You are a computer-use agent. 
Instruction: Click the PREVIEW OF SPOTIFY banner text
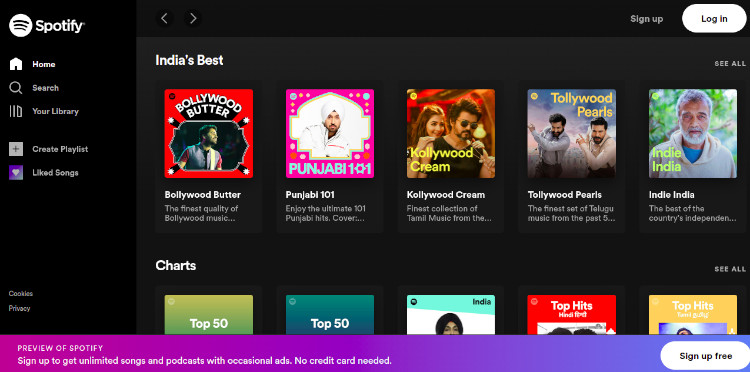[x=60, y=348]
